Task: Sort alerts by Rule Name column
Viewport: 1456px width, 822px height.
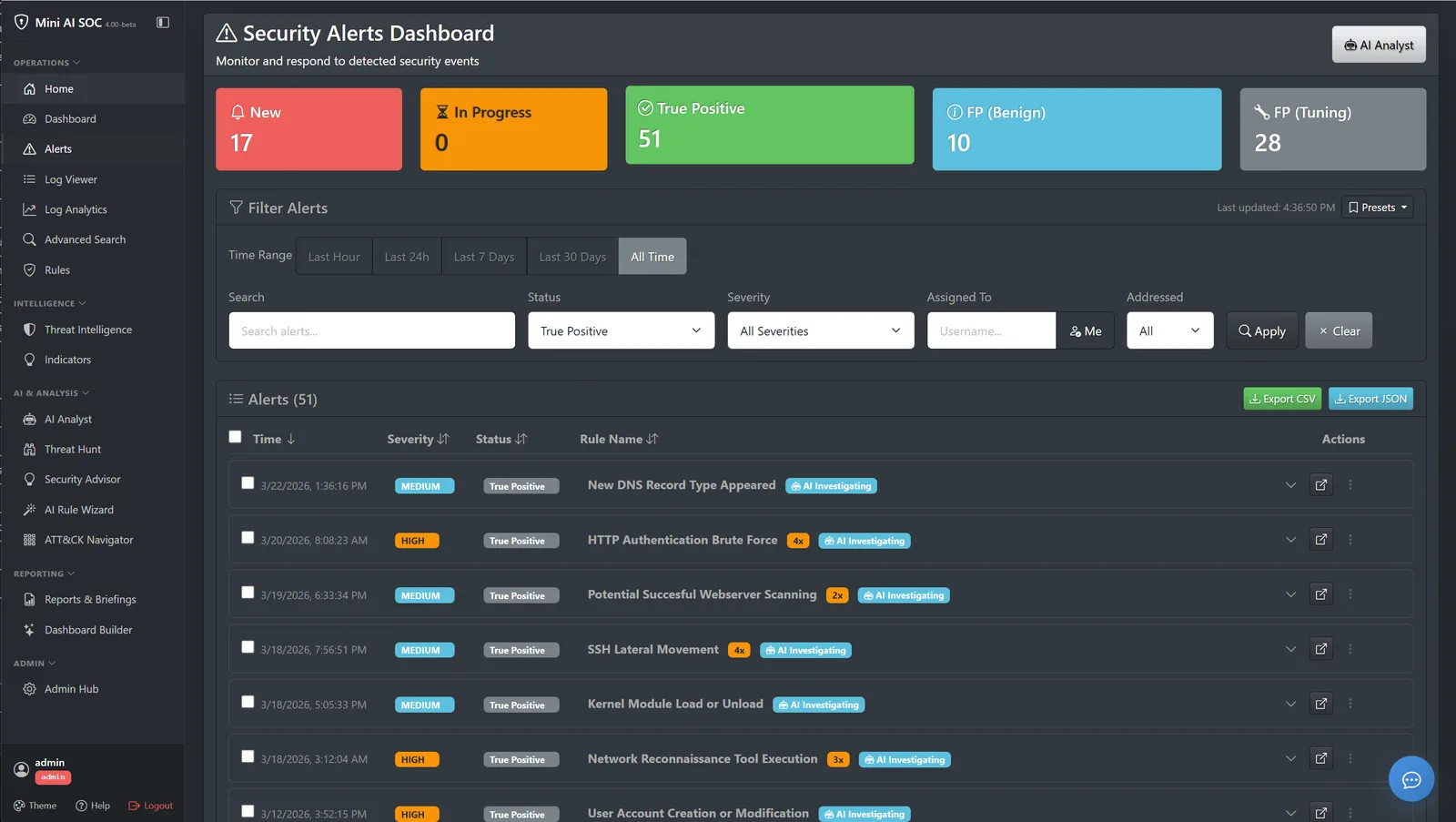Action: pyautogui.click(x=619, y=439)
